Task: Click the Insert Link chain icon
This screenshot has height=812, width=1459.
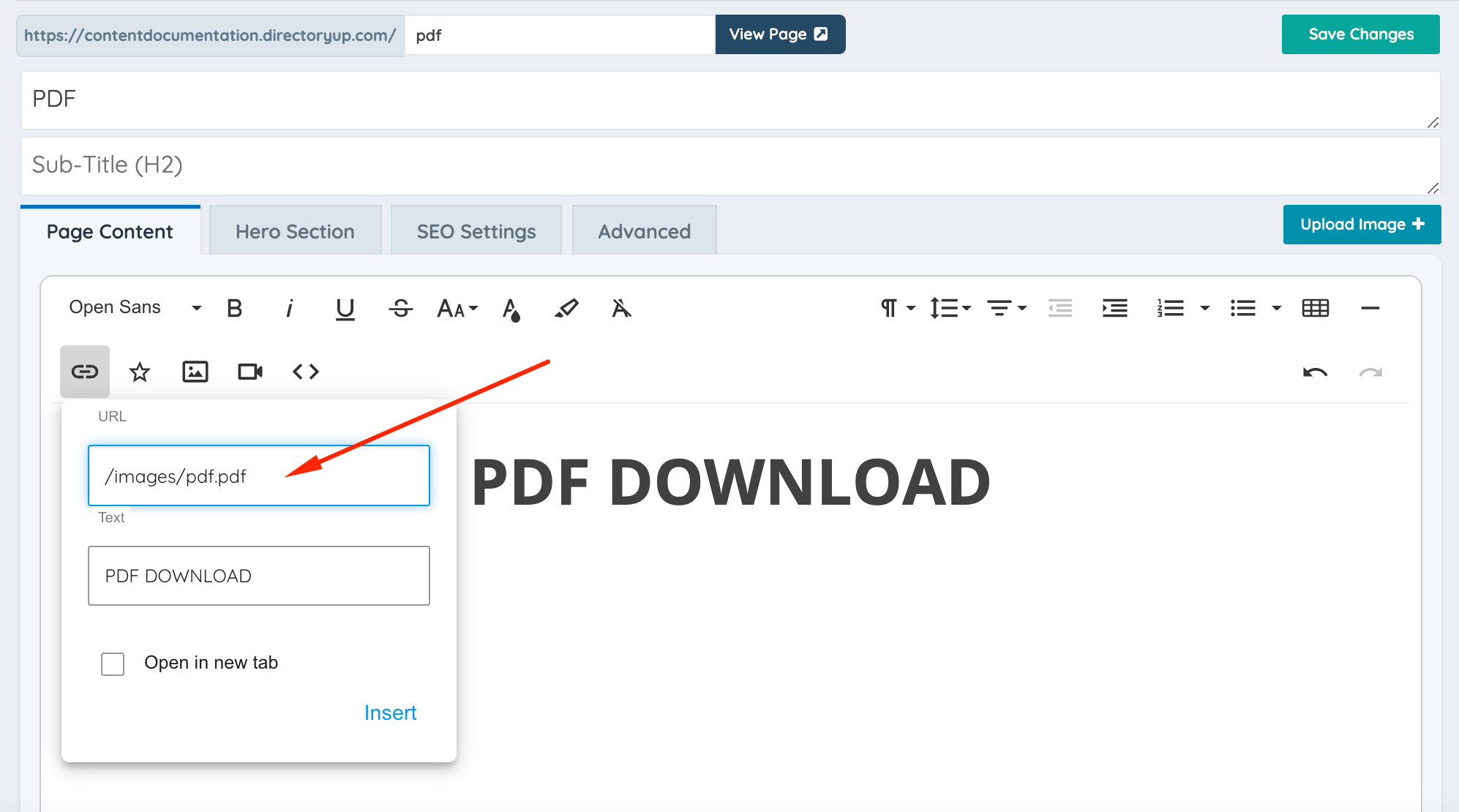Action: 85,372
